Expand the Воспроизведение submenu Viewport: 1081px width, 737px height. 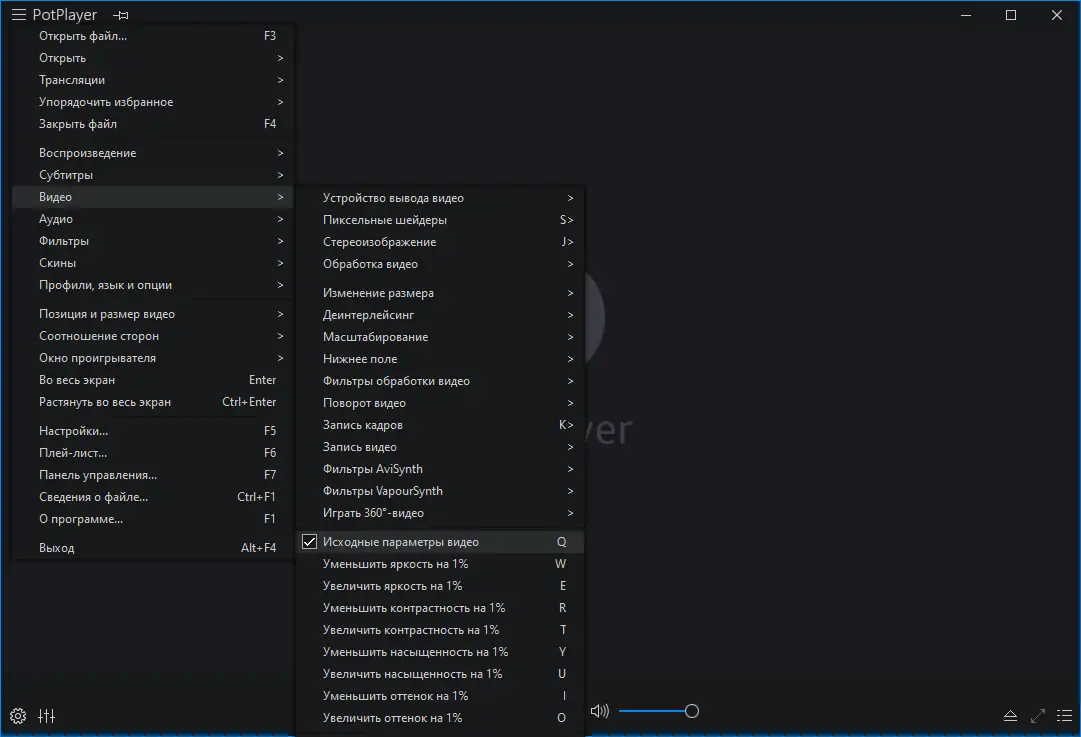tap(153, 153)
